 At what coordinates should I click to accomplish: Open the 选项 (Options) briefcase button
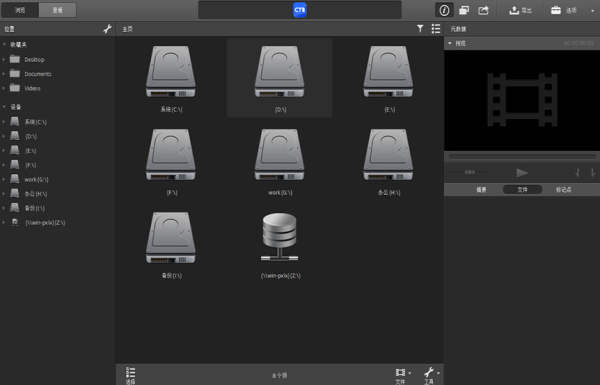click(564, 10)
